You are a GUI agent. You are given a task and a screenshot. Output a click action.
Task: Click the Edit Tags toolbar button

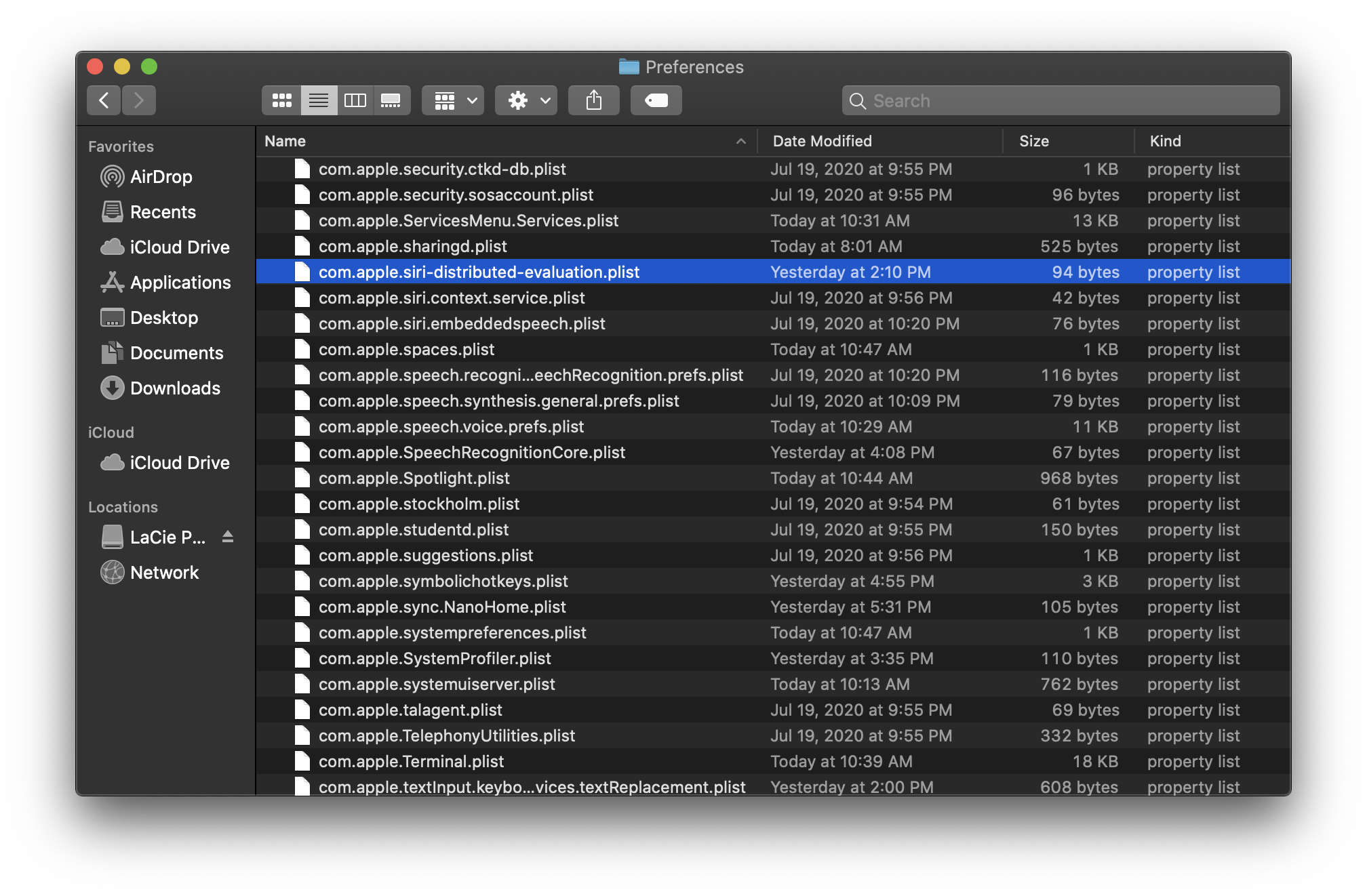[656, 101]
